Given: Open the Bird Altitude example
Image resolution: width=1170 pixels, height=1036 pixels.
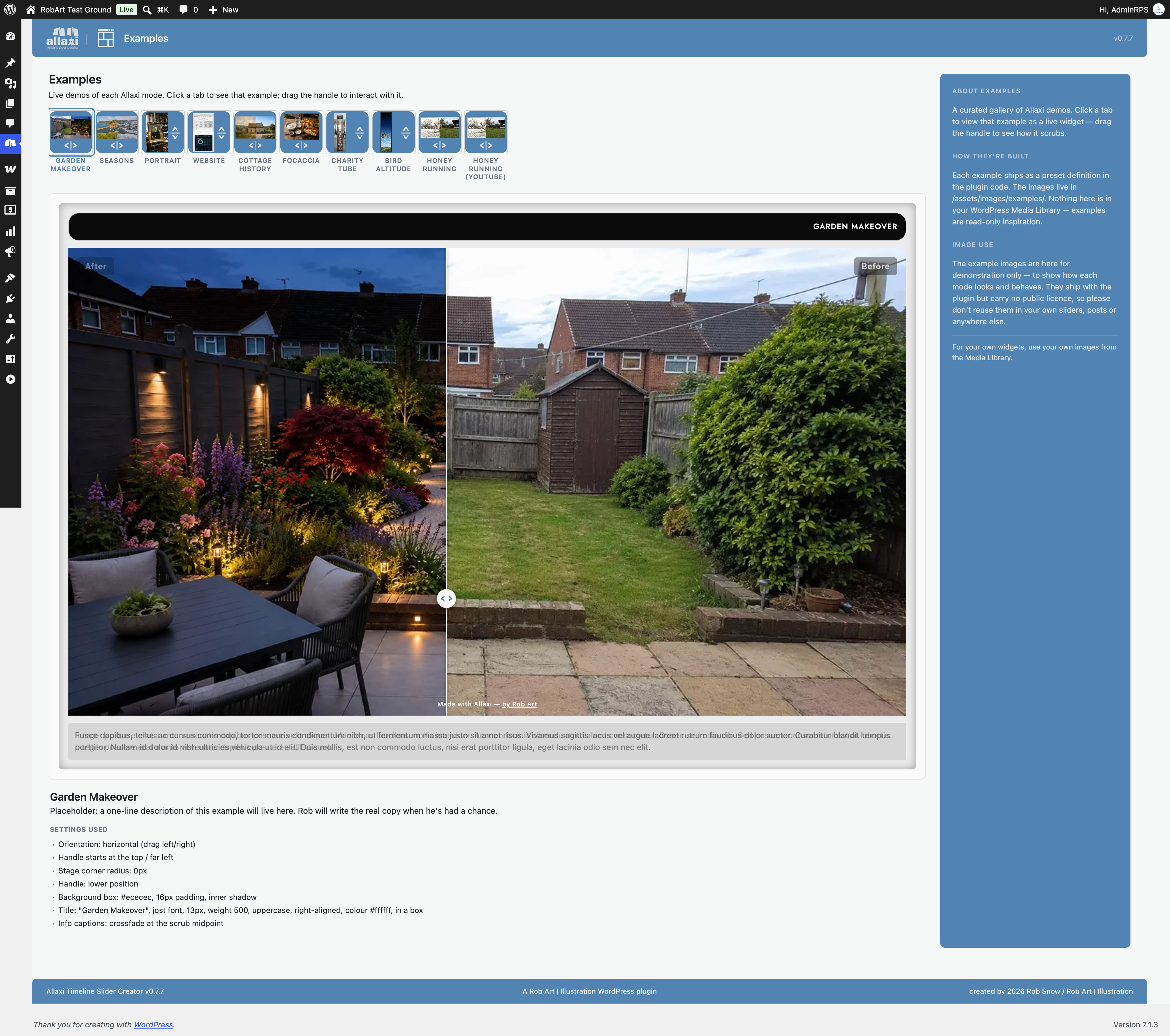Looking at the screenshot, I should [394, 141].
